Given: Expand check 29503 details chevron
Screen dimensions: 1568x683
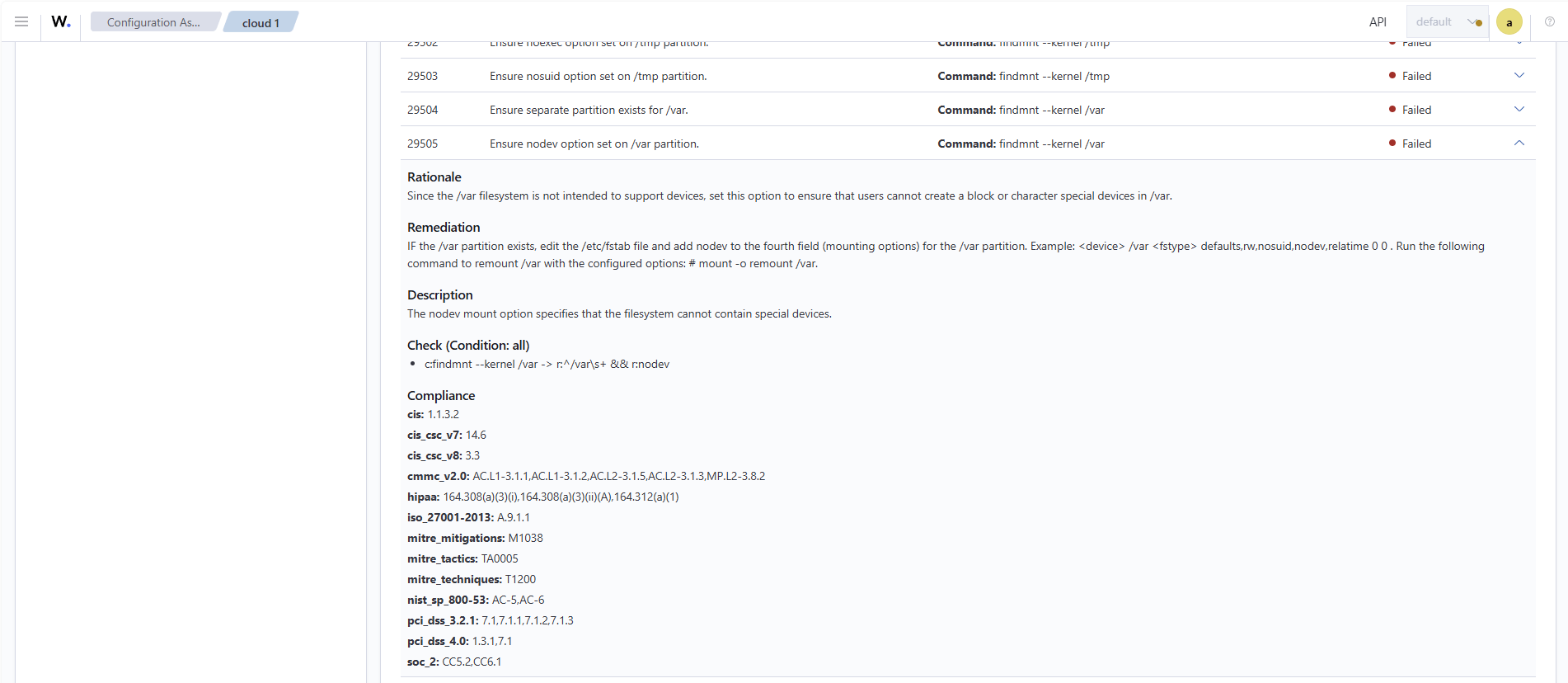Looking at the screenshot, I should [1519, 75].
